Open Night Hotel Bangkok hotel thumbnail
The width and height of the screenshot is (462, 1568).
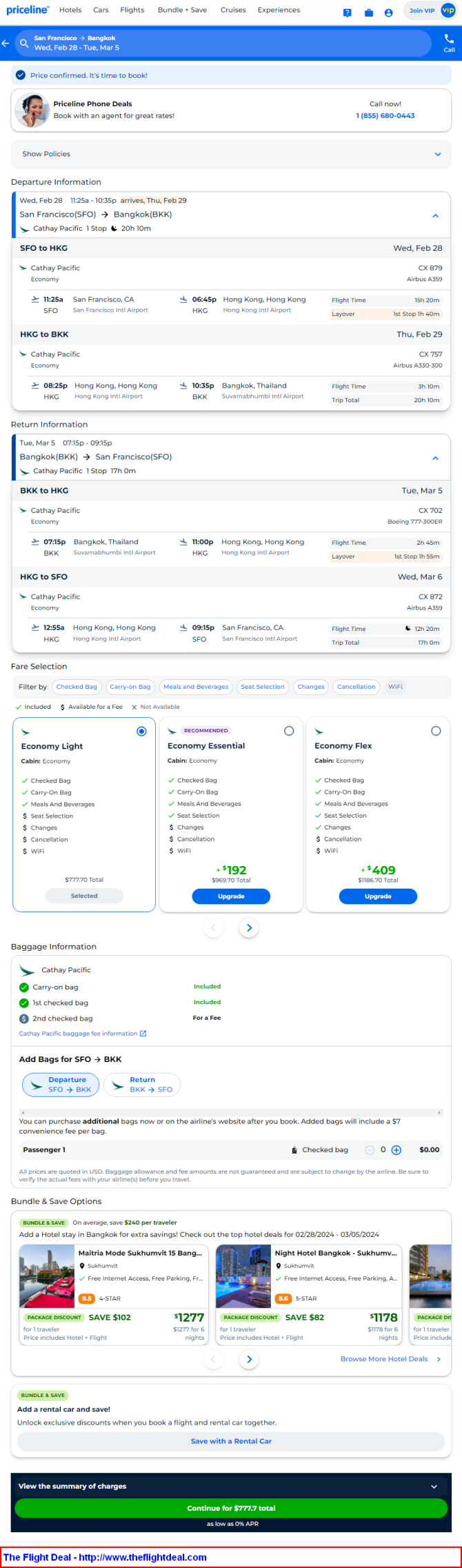(x=243, y=1276)
